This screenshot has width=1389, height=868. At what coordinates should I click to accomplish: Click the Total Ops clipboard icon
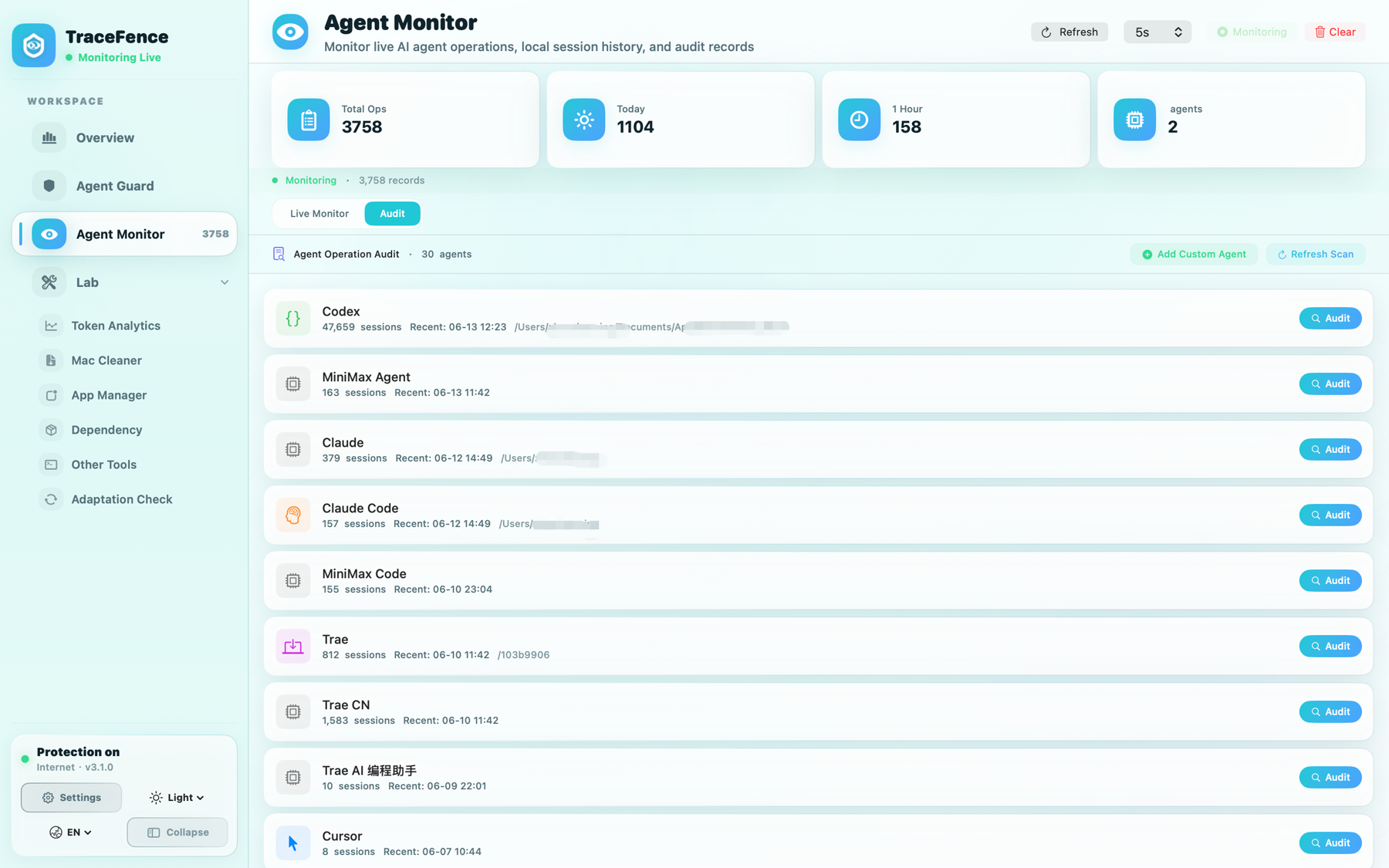pyautogui.click(x=309, y=120)
